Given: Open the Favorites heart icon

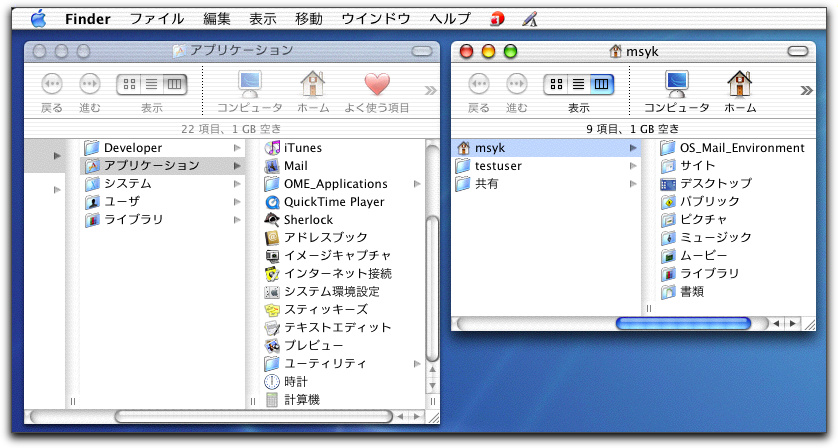Looking at the screenshot, I should [377, 84].
